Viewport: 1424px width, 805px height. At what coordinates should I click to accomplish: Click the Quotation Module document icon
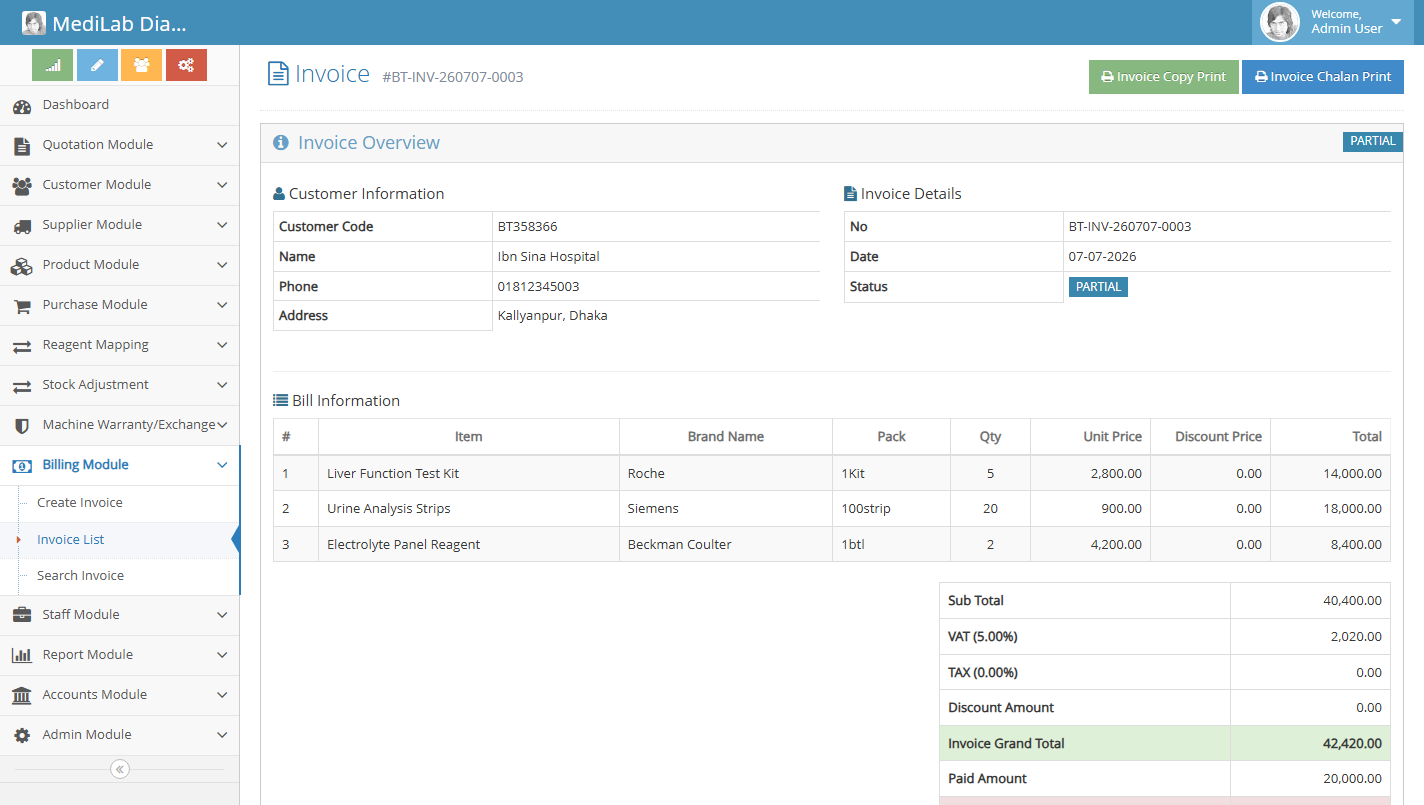coord(22,146)
